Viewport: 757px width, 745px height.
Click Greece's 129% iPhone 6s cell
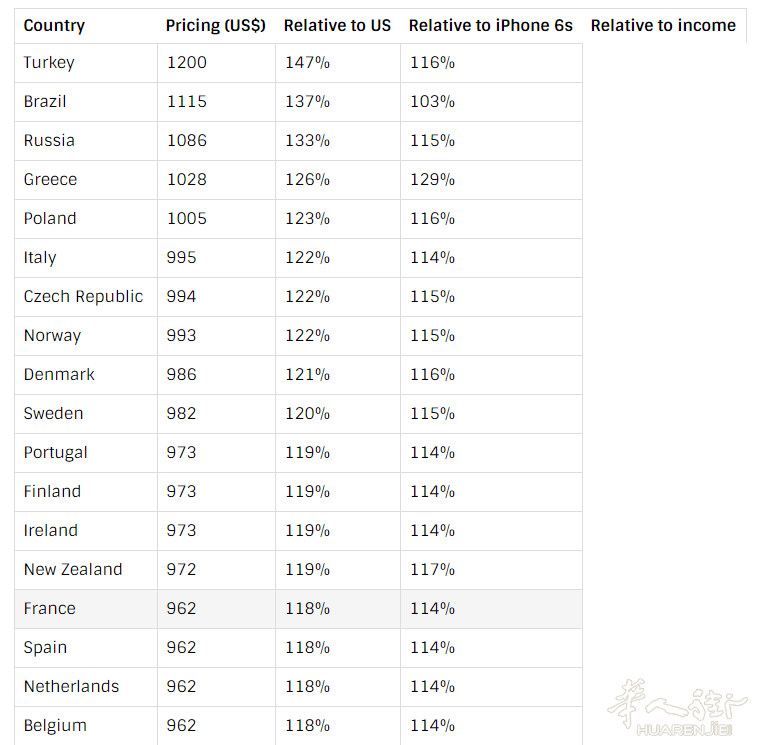(x=432, y=179)
